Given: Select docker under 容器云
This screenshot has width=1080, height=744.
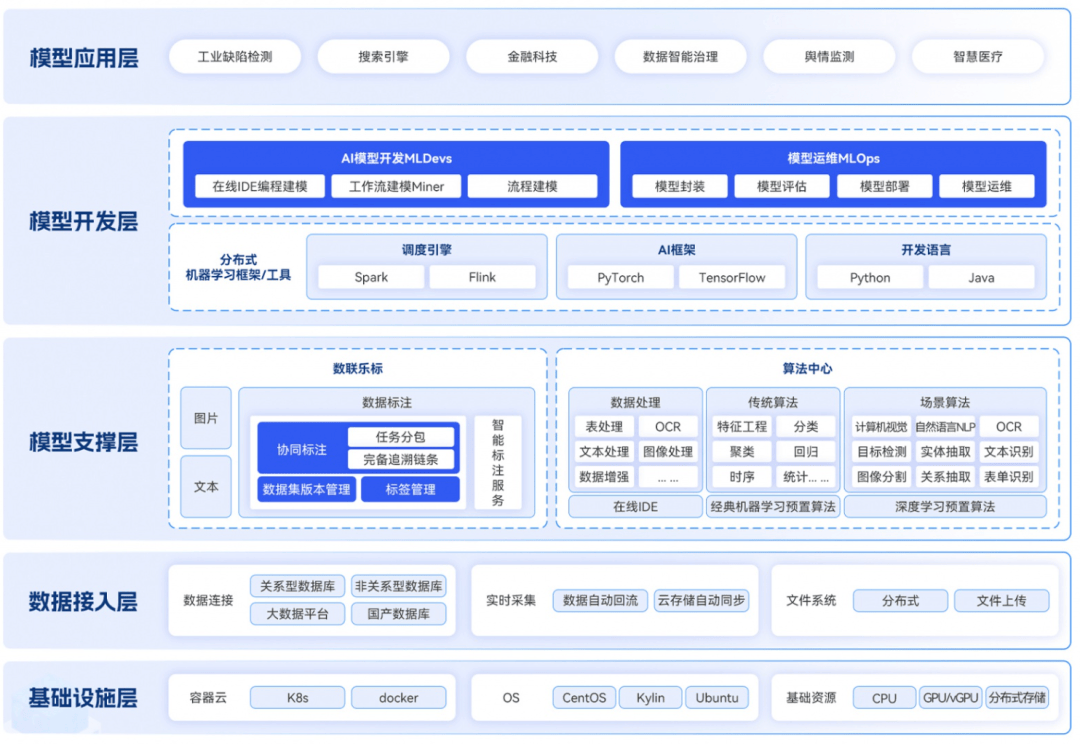Looking at the screenshot, I should coord(399,697).
